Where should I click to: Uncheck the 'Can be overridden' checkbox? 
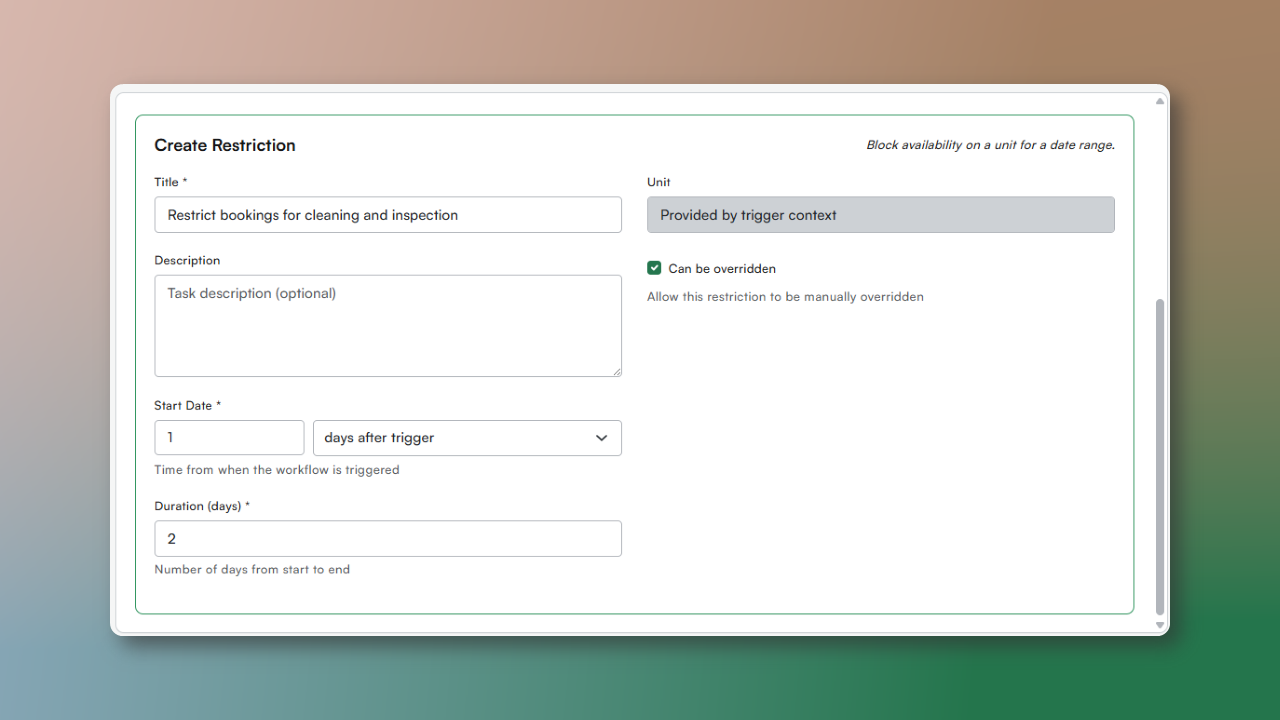click(x=654, y=268)
